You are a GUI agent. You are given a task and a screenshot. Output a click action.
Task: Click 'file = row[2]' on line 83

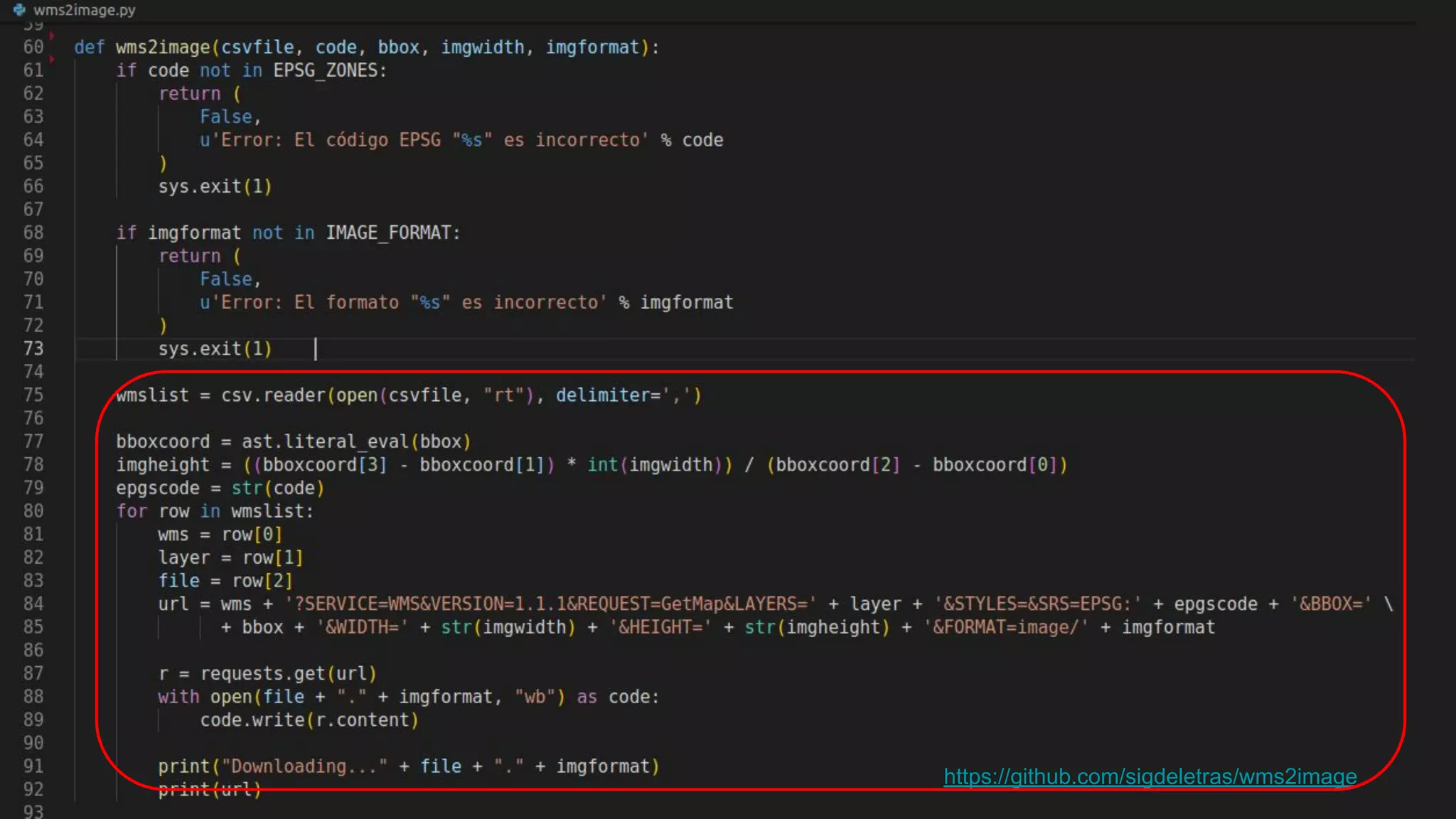click(225, 581)
